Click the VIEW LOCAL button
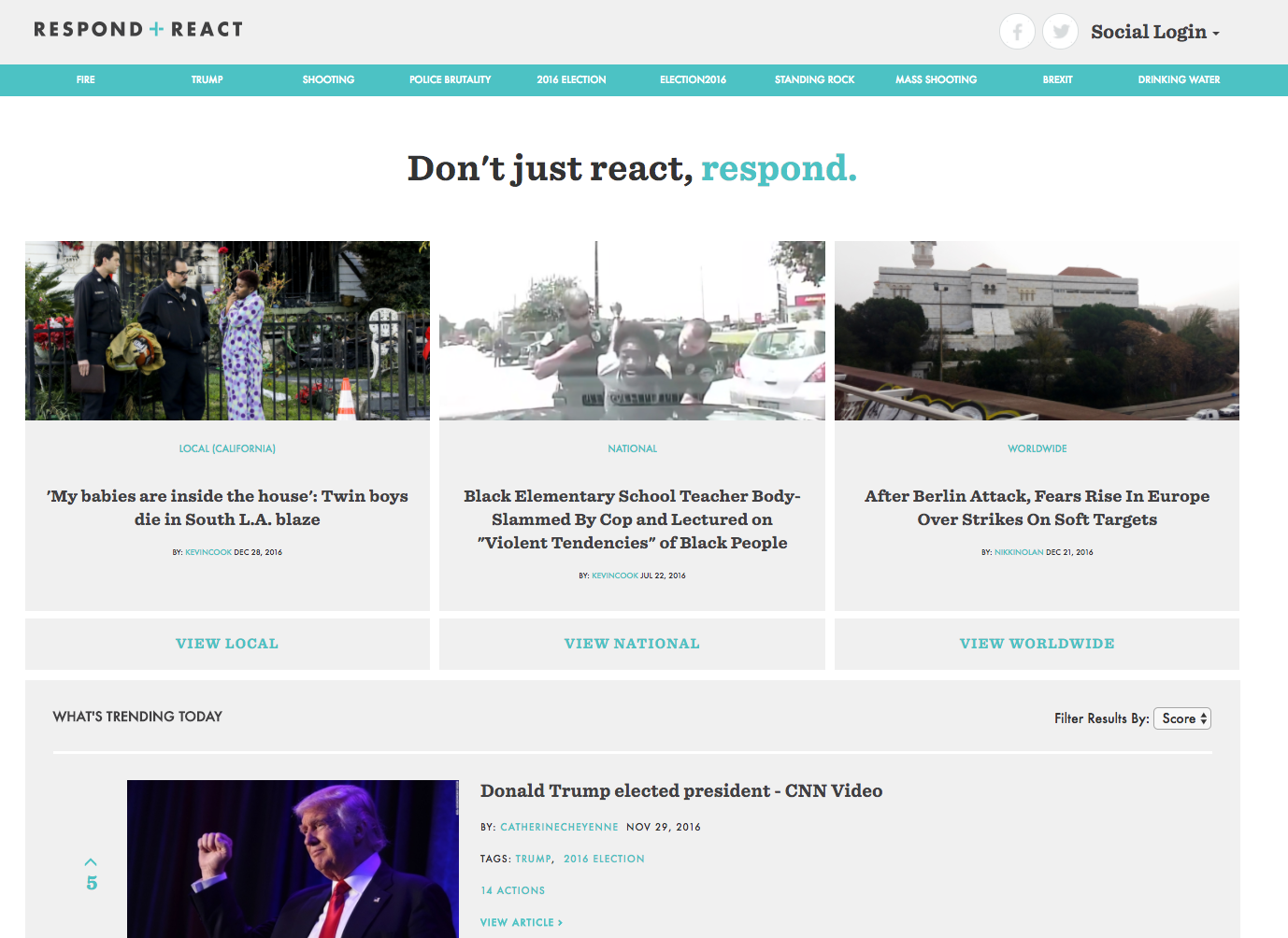Screen dimensions: 1288x938 click(227, 644)
